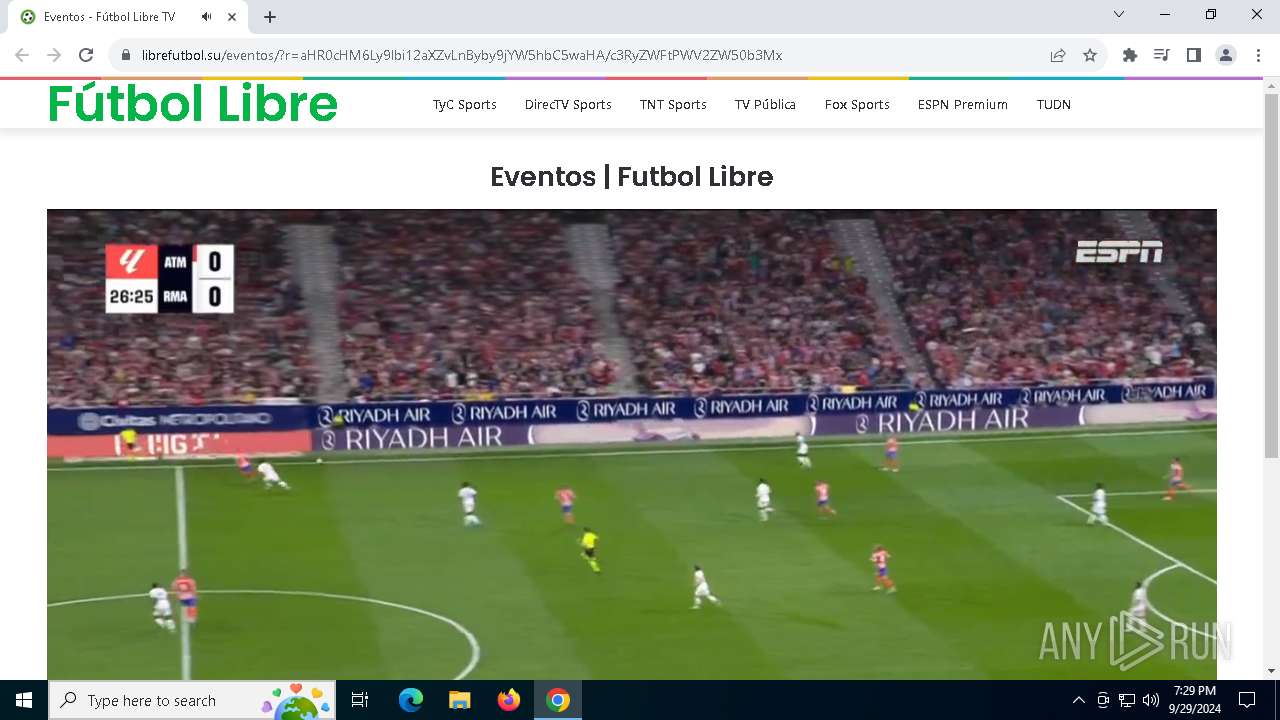The width and height of the screenshot is (1280, 720).
Task: Open DirecTV Sports channel
Action: tap(568, 104)
